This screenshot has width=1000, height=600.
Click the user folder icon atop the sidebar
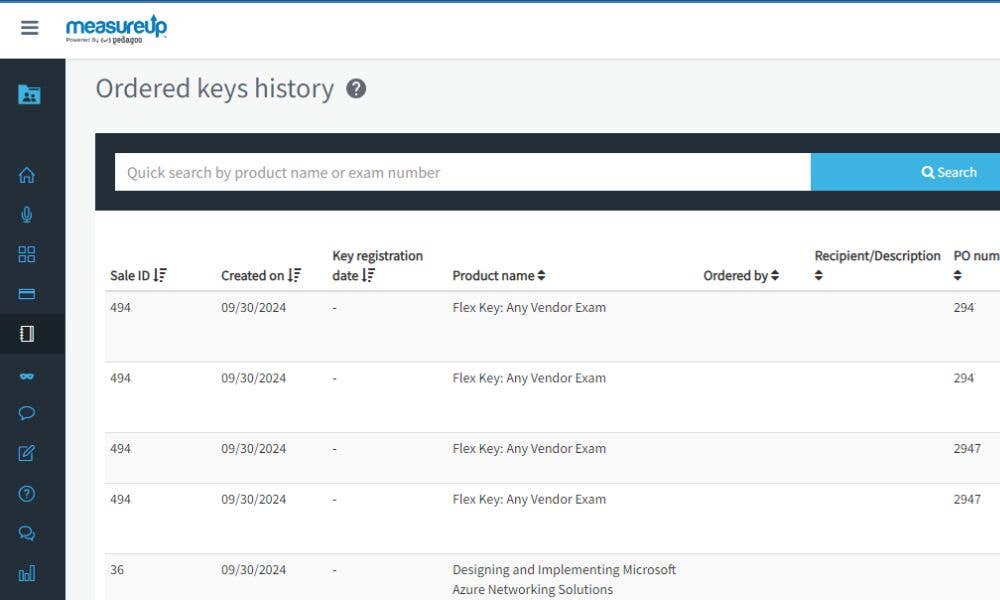click(29, 95)
